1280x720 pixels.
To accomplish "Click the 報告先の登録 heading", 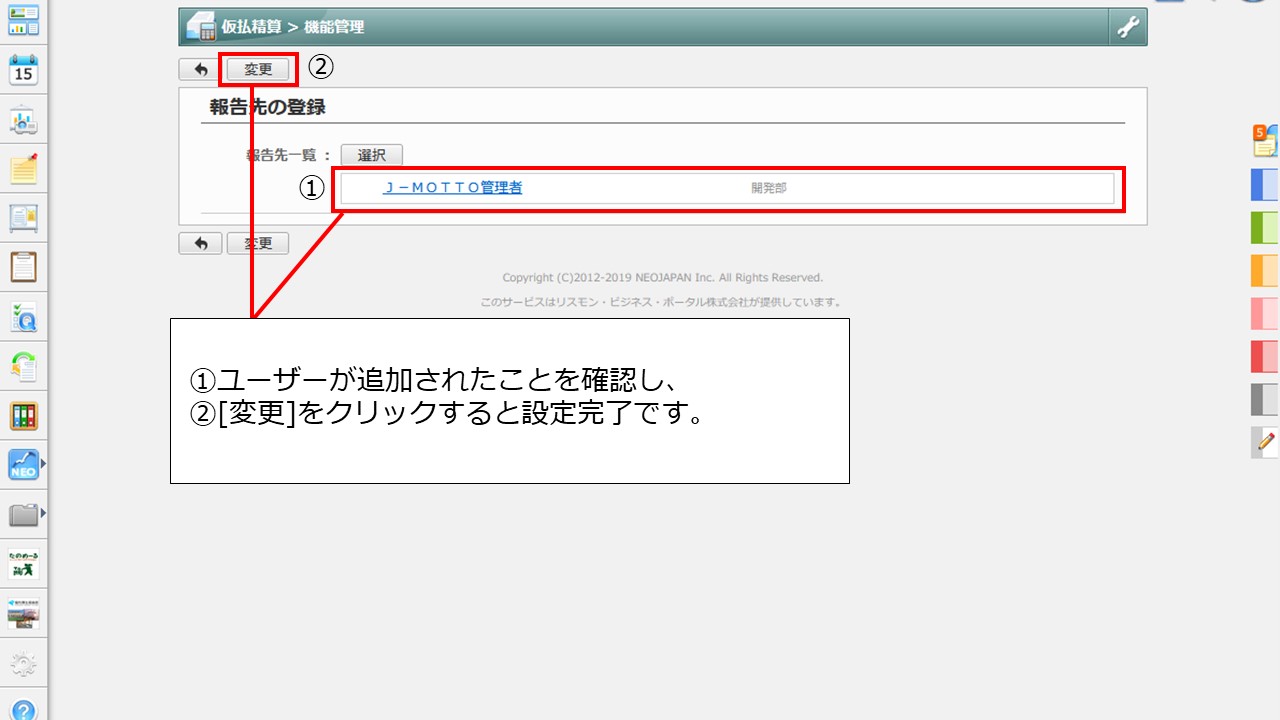I will [268, 107].
